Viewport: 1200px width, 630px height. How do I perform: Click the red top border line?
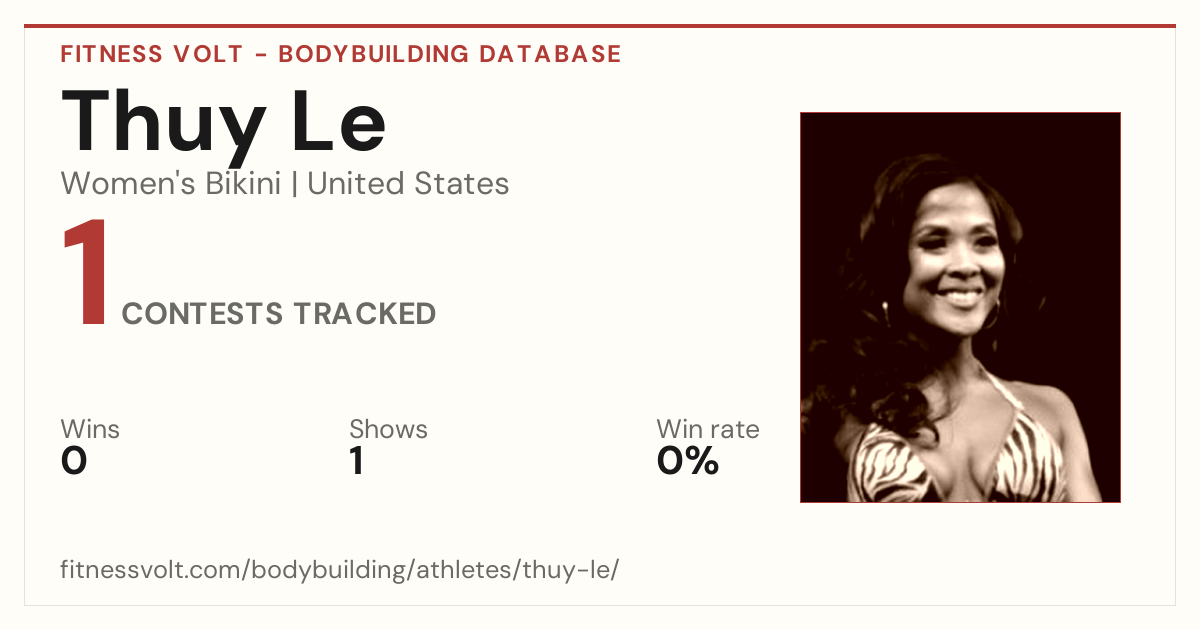600,26
